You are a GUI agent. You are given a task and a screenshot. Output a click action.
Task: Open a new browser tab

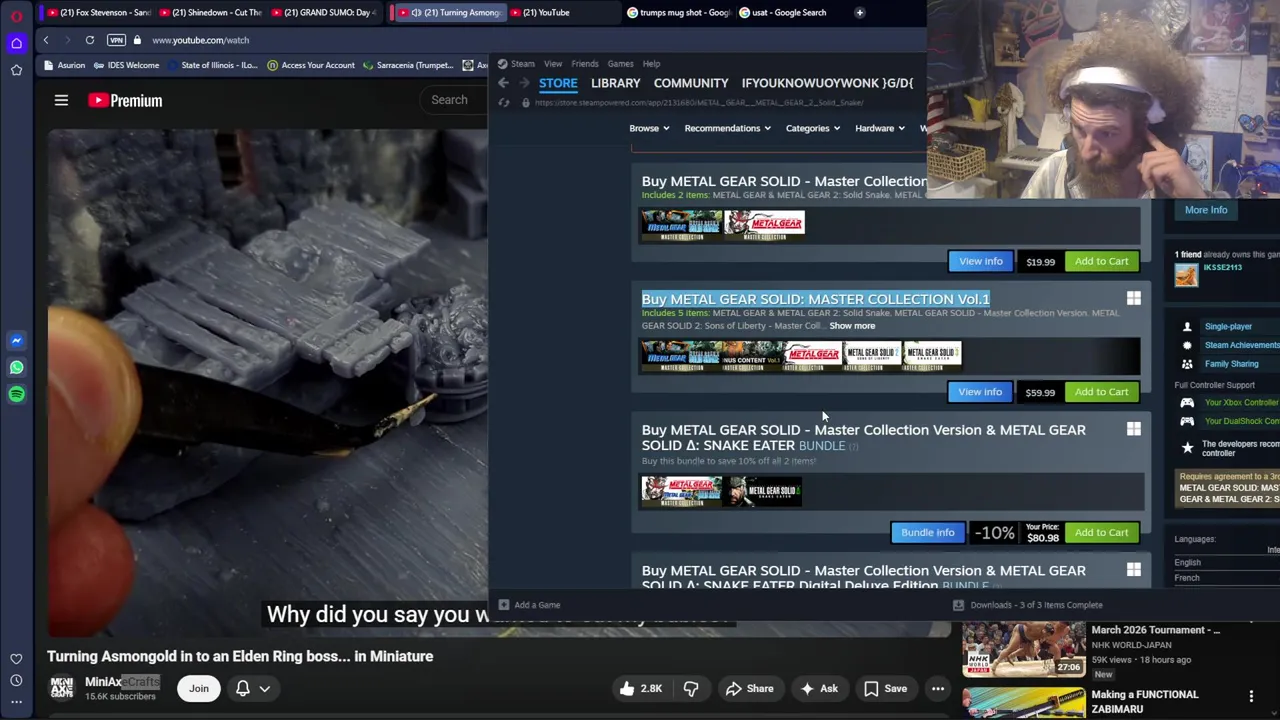859,13
